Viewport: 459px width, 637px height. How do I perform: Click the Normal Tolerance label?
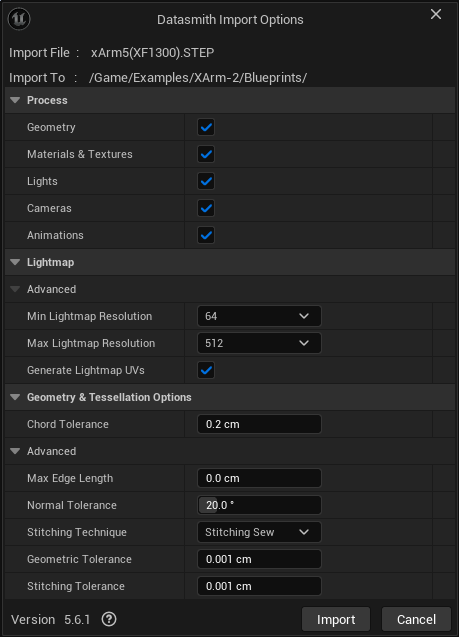point(72,505)
